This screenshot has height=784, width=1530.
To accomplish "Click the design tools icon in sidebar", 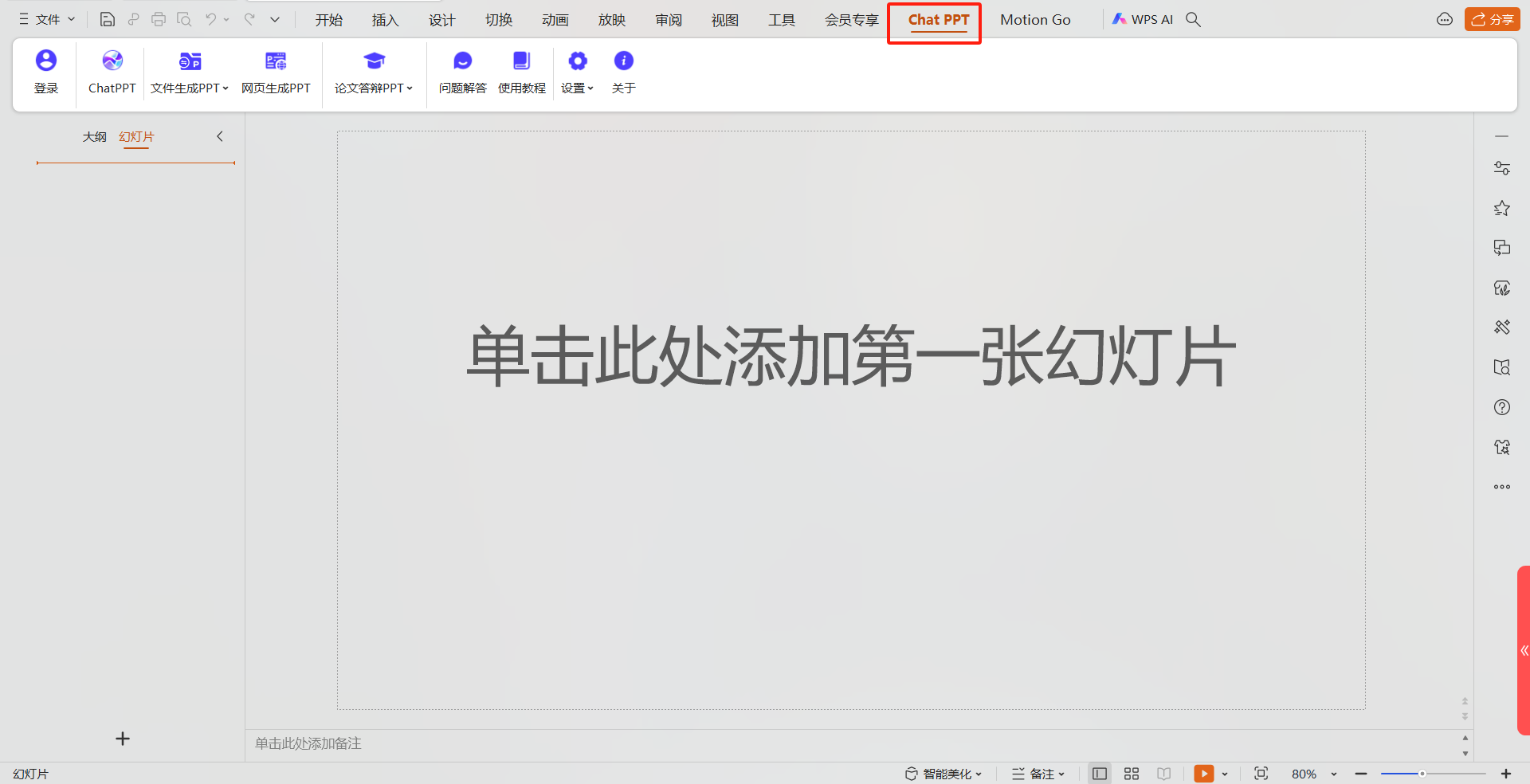I will pos(1502,327).
